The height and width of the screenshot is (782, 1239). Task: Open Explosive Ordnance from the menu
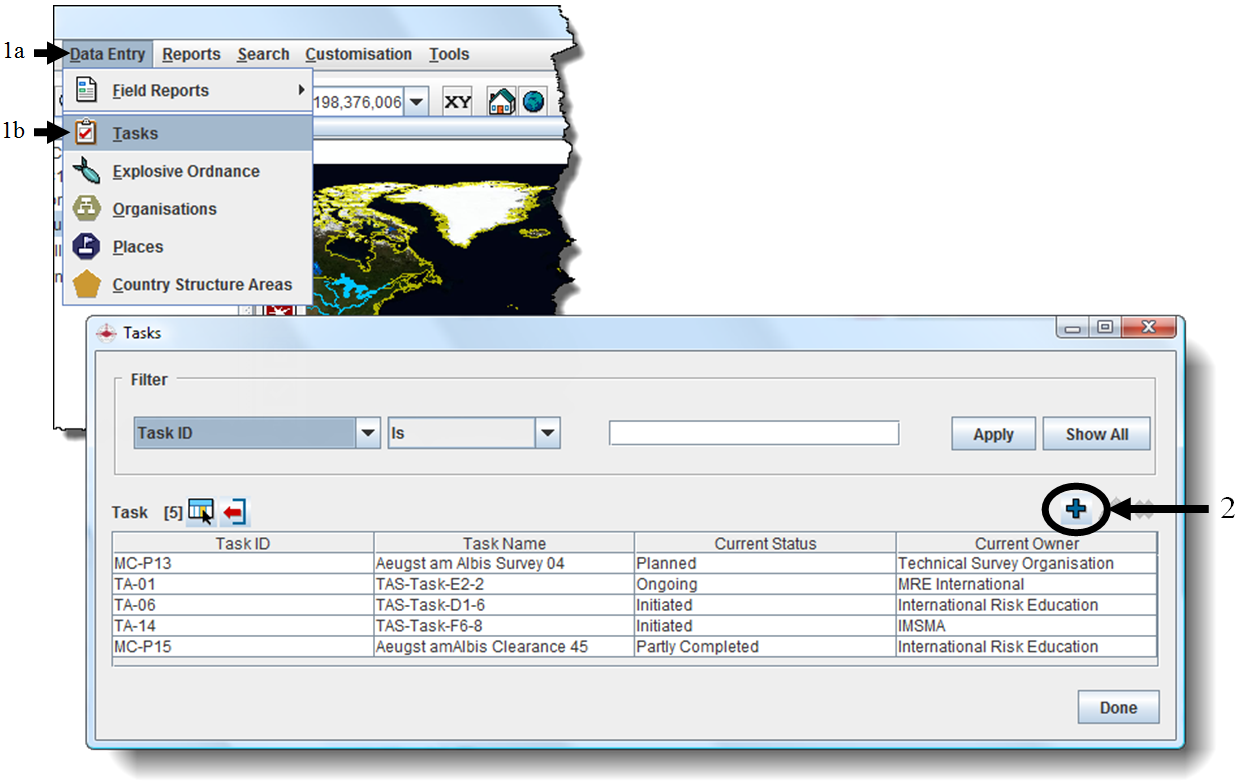[x=186, y=171]
